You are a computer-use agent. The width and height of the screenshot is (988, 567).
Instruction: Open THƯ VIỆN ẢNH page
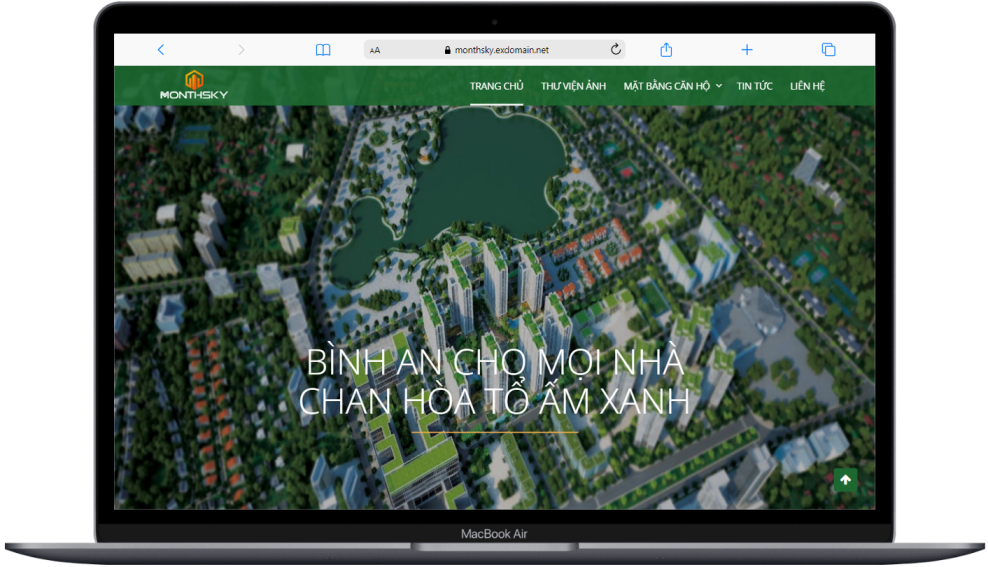[x=573, y=86]
